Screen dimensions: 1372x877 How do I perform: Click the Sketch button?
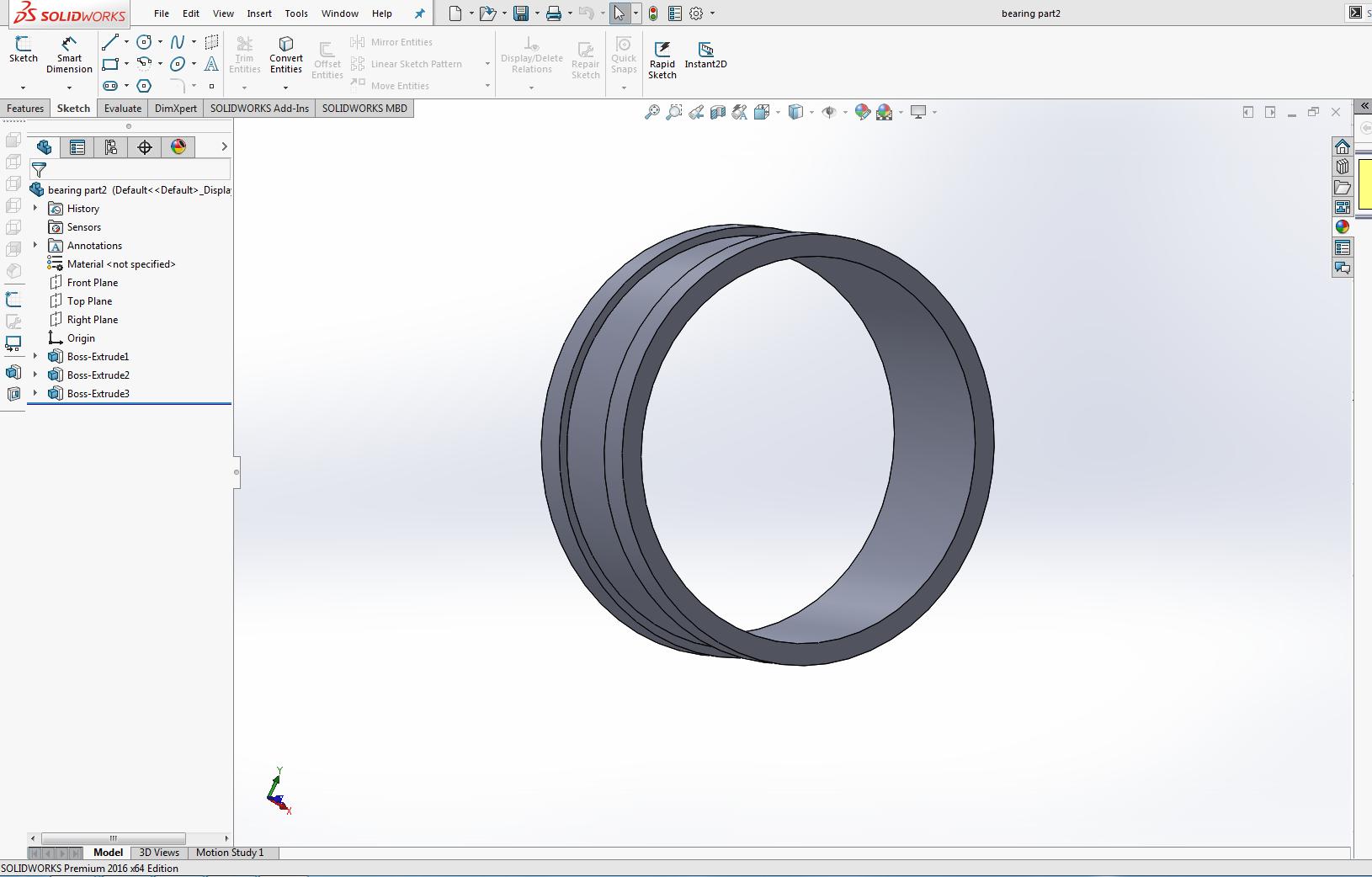(24, 50)
